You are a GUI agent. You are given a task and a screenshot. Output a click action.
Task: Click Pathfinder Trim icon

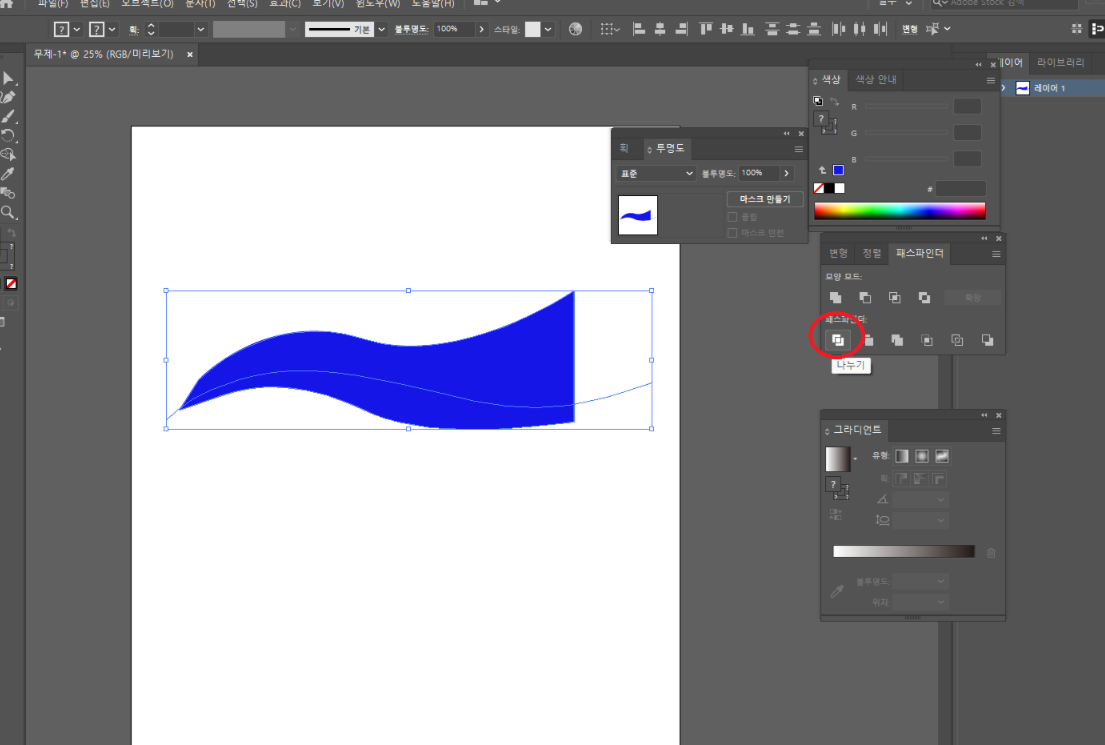(x=868, y=340)
